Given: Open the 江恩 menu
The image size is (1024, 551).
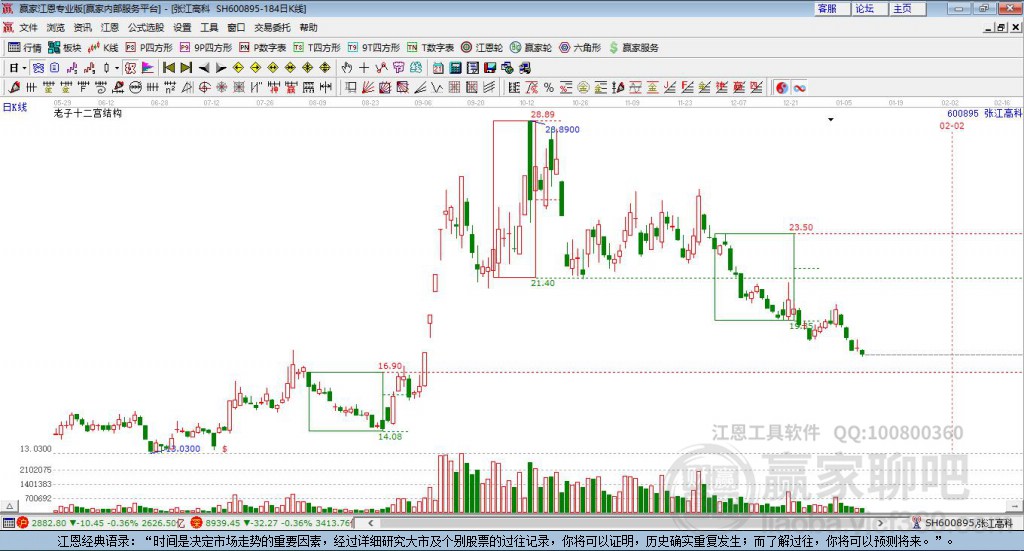Looking at the screenshot, I should pos(110,27).
